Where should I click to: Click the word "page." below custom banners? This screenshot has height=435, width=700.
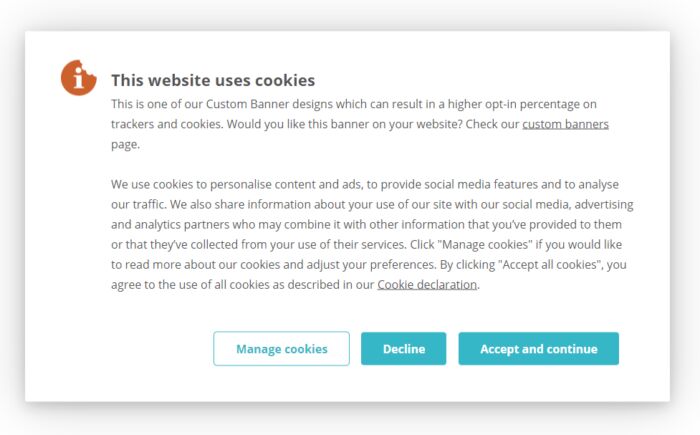coord(125,144)
